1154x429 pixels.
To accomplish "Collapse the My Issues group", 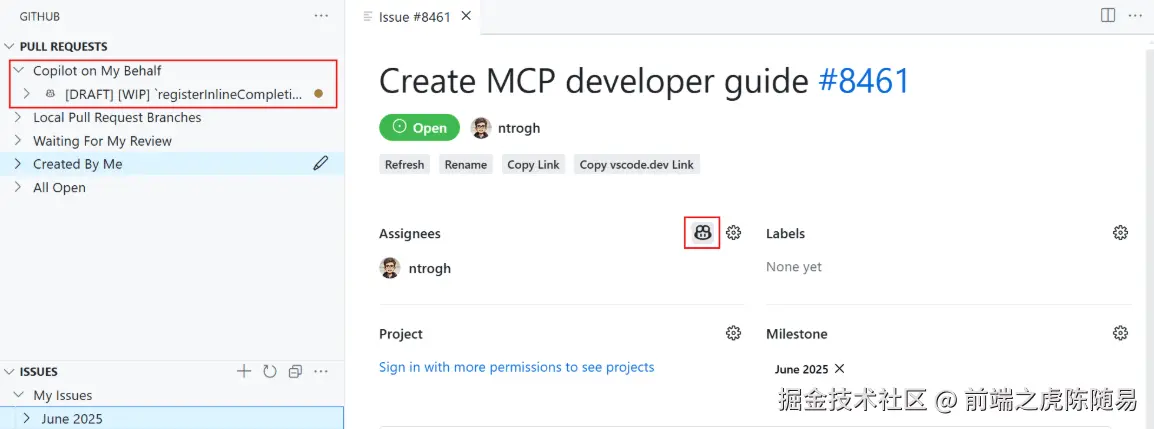I will [x=19, y=395].
